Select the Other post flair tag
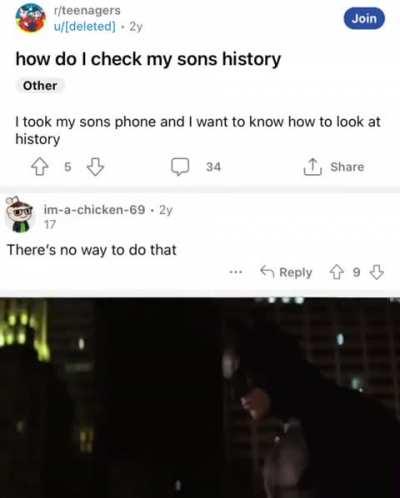 click(40, 86)
